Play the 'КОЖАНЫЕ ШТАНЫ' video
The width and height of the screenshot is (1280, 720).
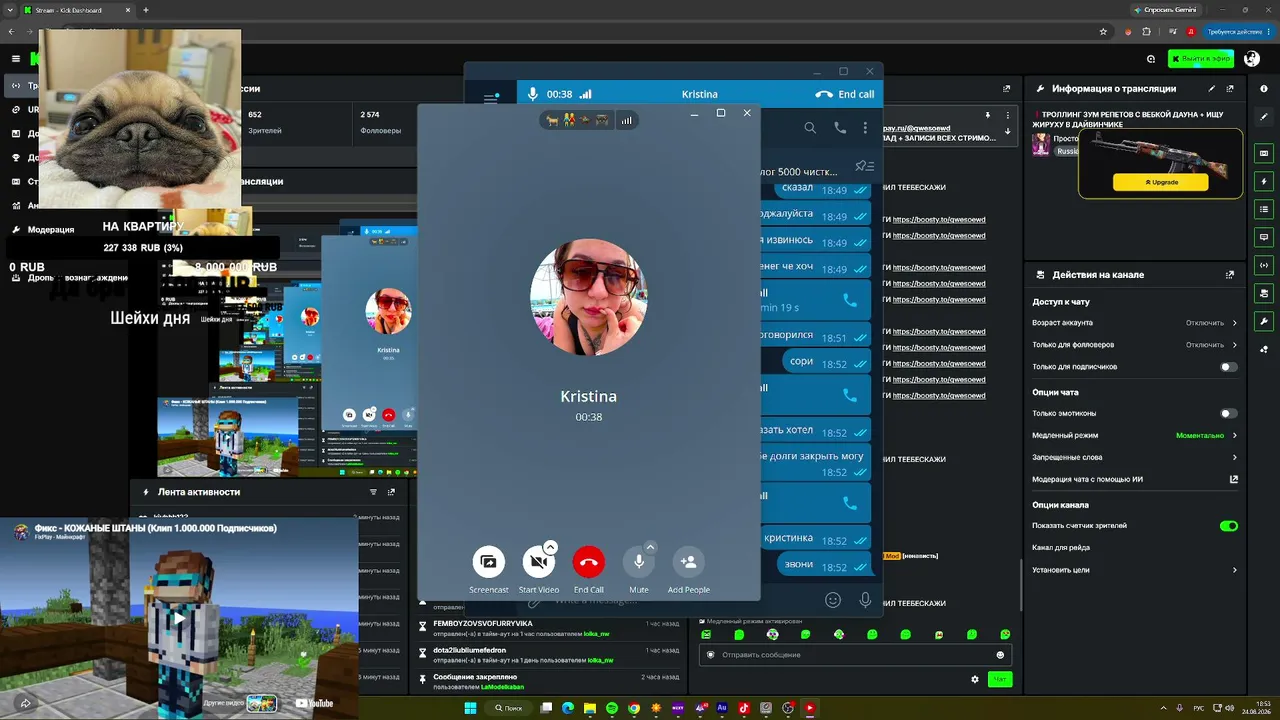tap(179, 618)
